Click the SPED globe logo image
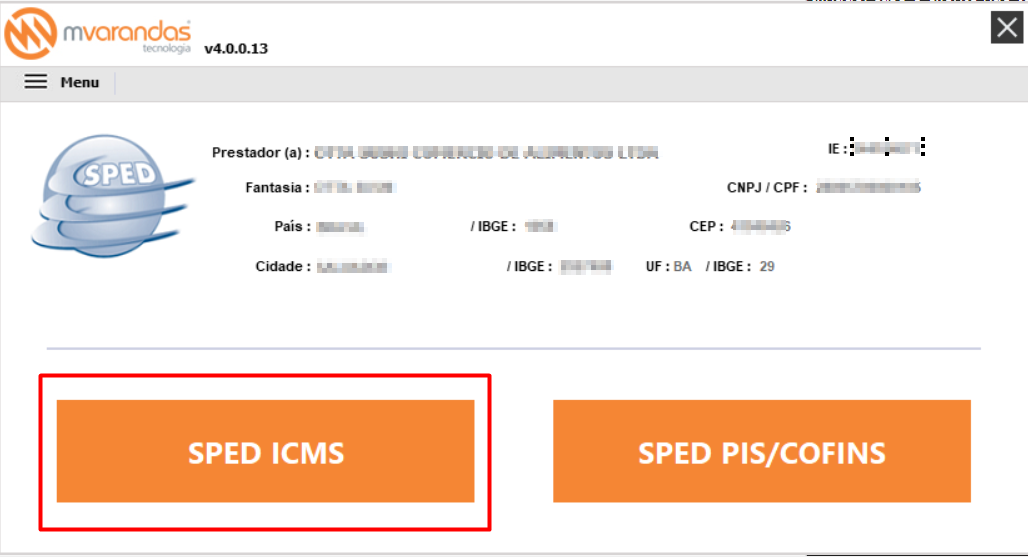The width and height of the screenshot is (1028, 557). [x=112, y=196]
